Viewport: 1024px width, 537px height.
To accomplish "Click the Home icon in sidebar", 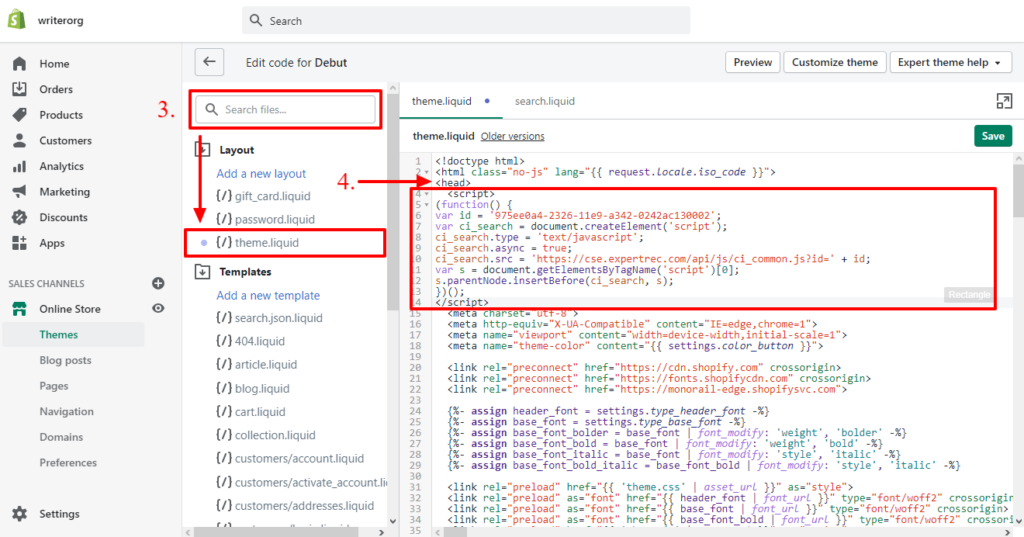I will point(19,64).
